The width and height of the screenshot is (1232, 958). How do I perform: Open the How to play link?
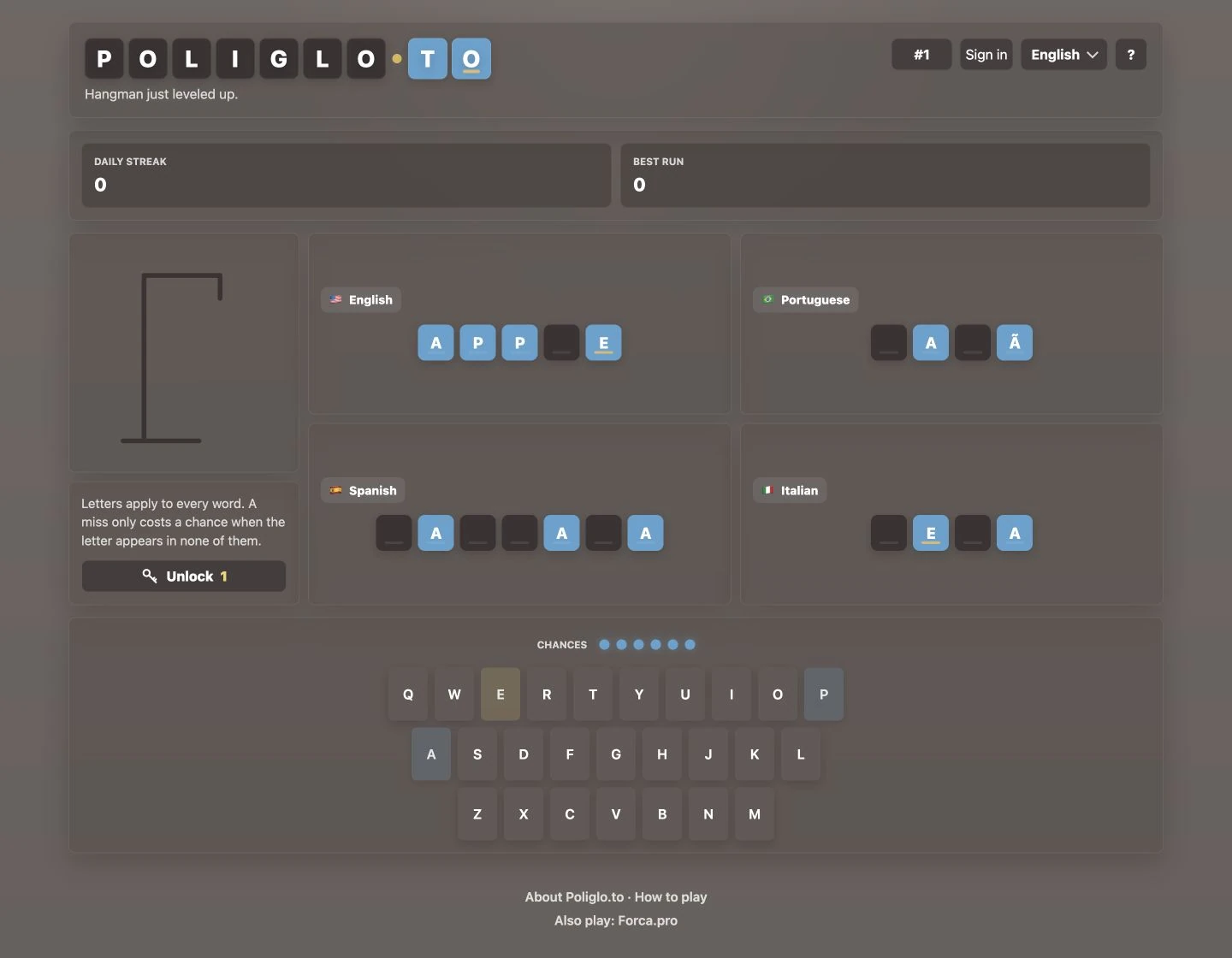tap(671, 896)
